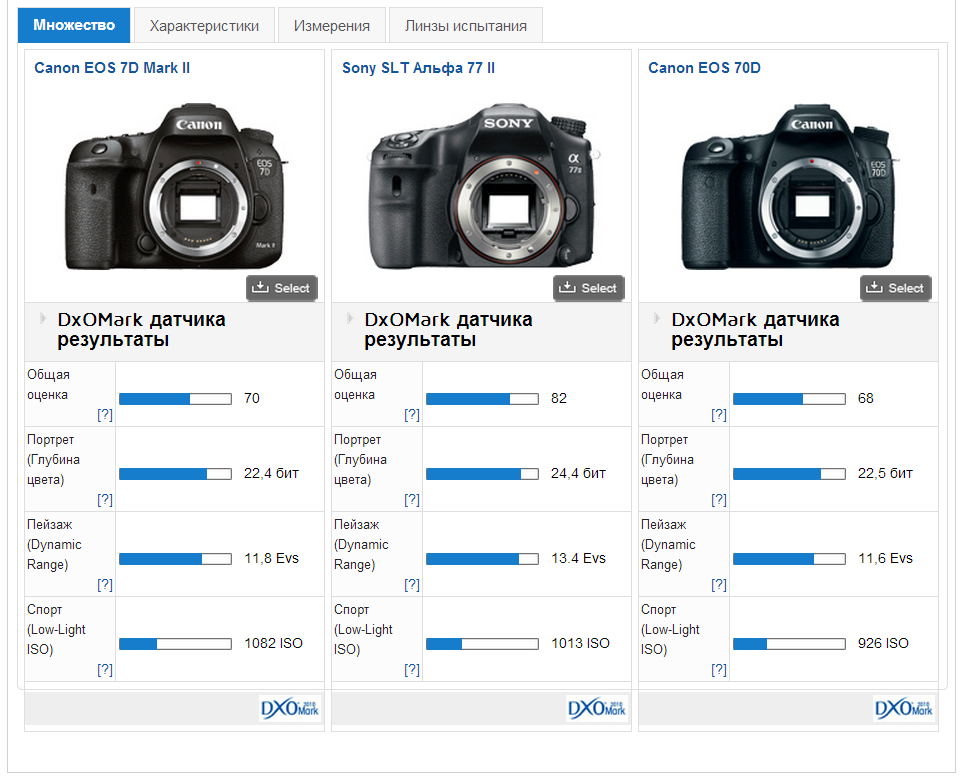Open help [?] for Canon 7D Mark II overall score
Screen dimensions: 962x779
pos(105,414)
